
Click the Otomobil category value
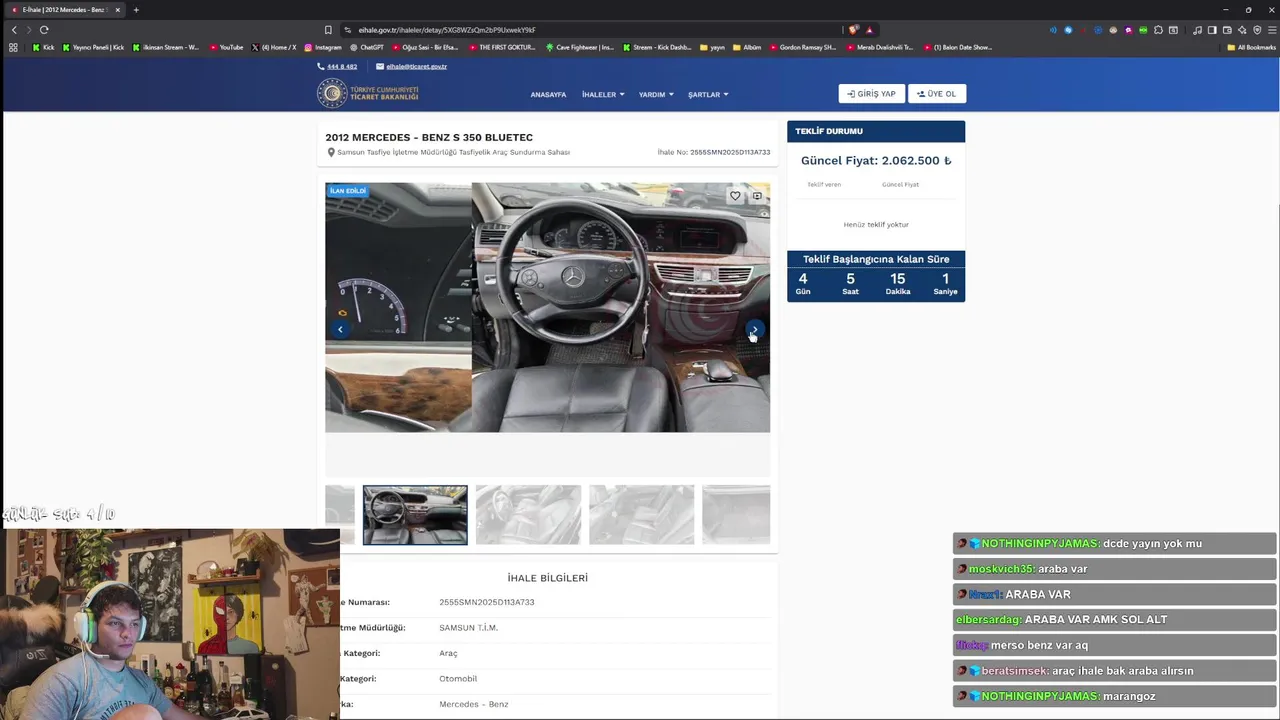[x=458, y=679]
